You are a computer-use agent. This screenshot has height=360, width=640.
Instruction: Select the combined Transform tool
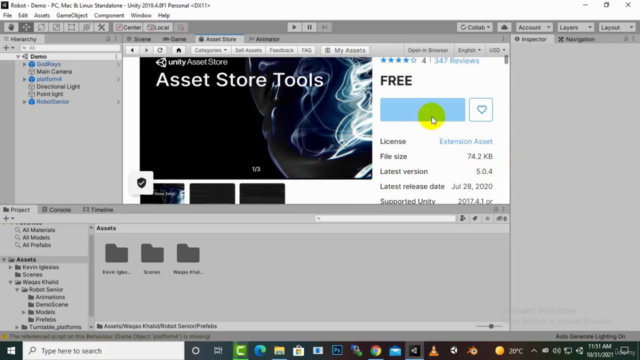click(x=87, y=27)
